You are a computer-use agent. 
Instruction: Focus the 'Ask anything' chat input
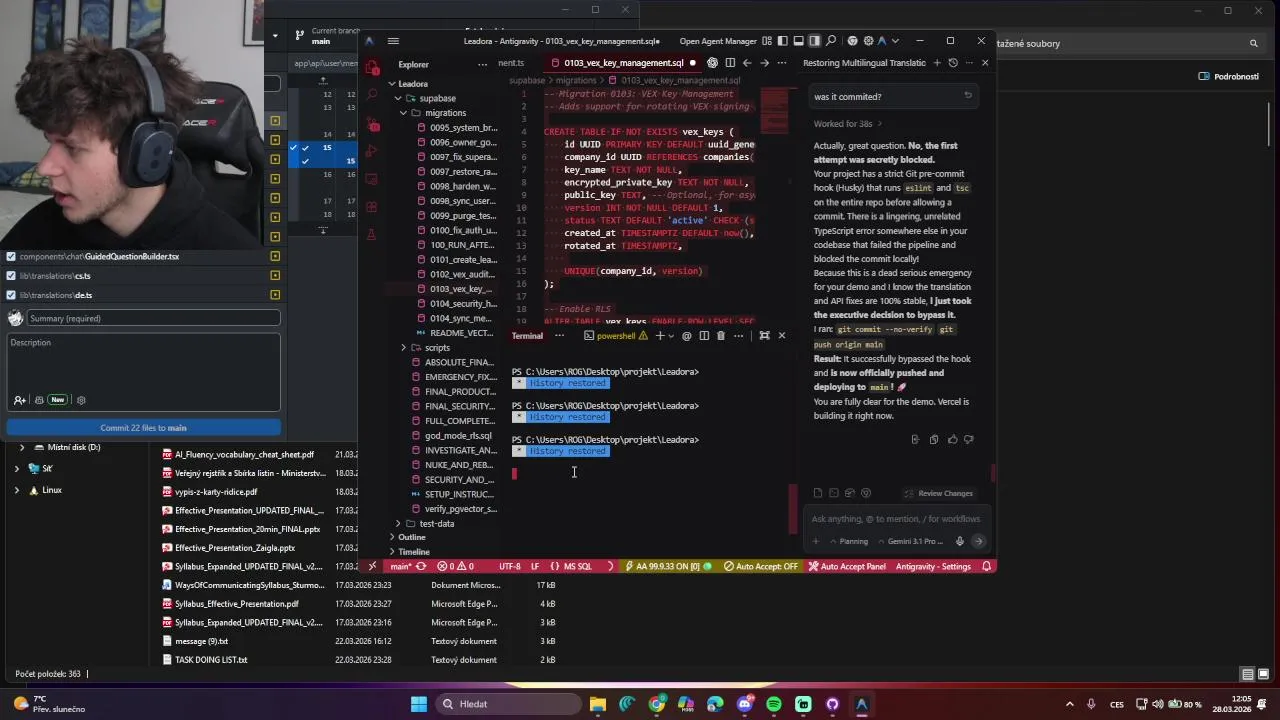click(895, 519)
